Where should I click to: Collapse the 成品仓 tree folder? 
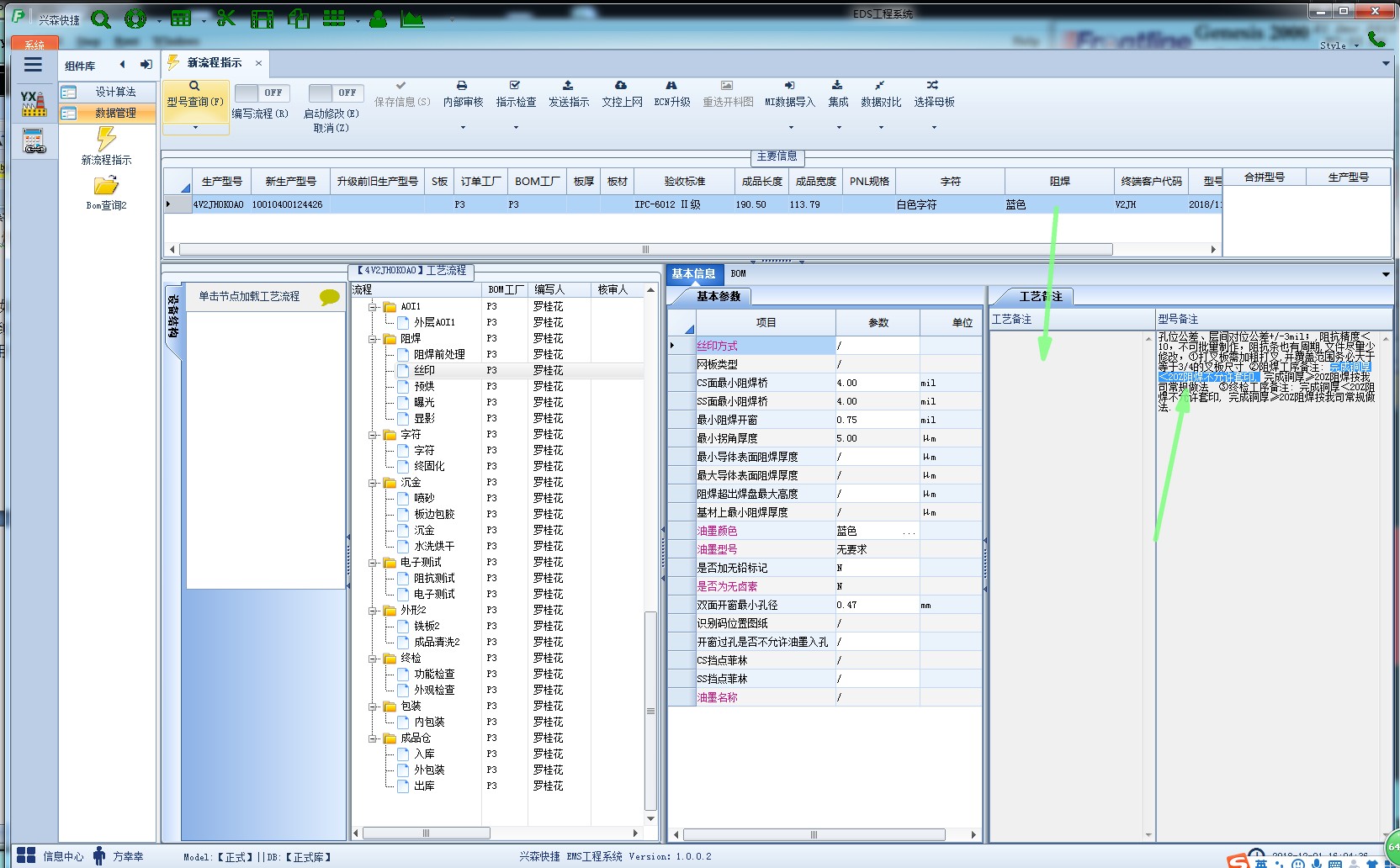[373, 738]
